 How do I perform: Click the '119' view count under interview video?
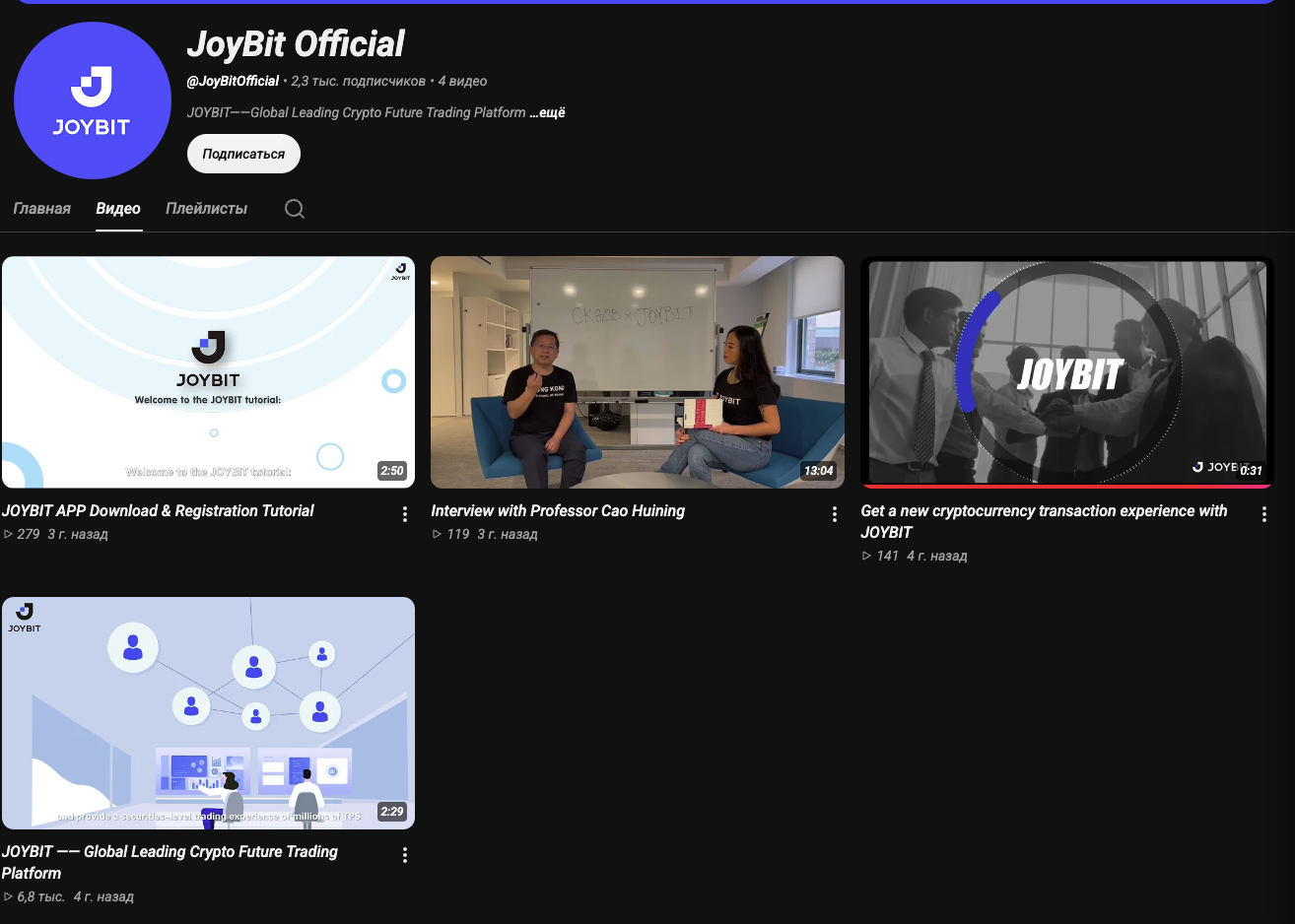(x=458, y=534)
